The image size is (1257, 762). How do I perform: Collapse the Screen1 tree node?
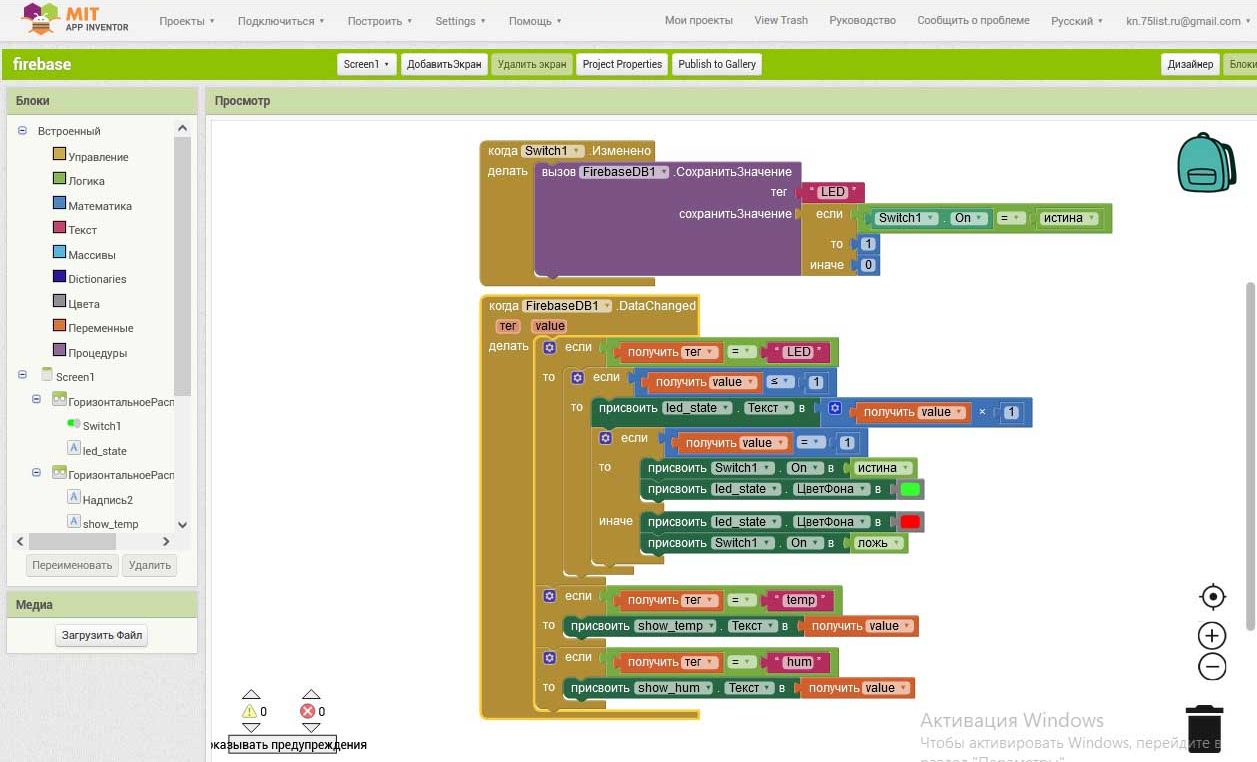22,376
